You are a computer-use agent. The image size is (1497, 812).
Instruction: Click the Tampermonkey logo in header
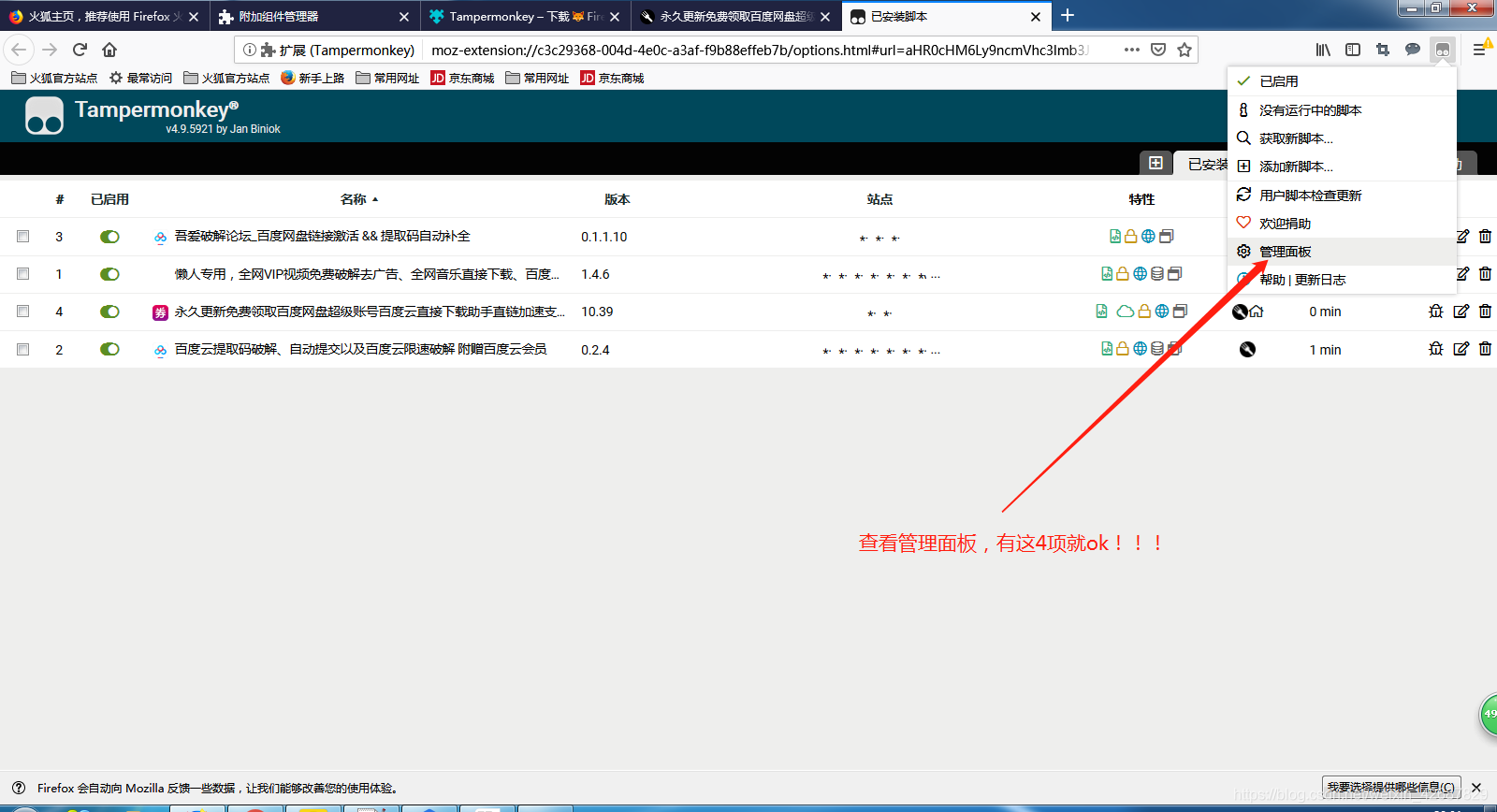(44, 116)
